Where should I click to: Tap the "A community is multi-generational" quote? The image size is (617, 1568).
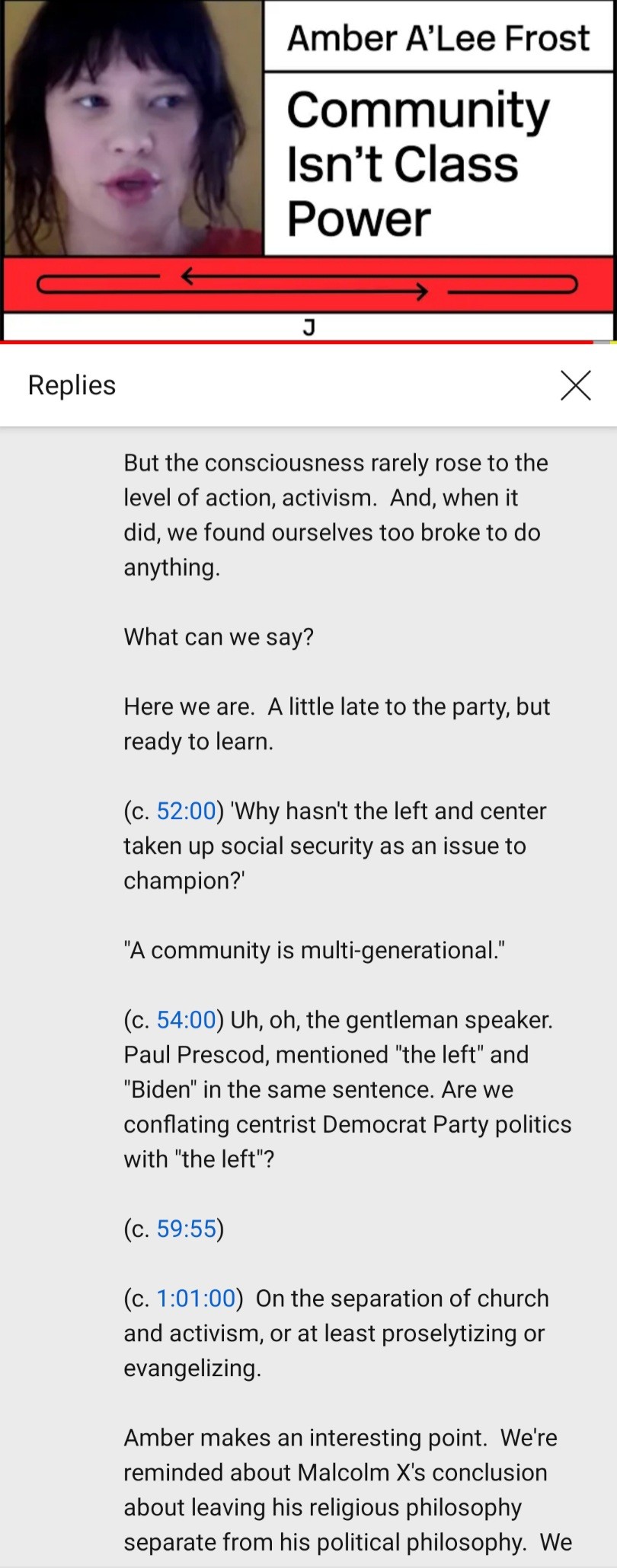click(314, 951)
